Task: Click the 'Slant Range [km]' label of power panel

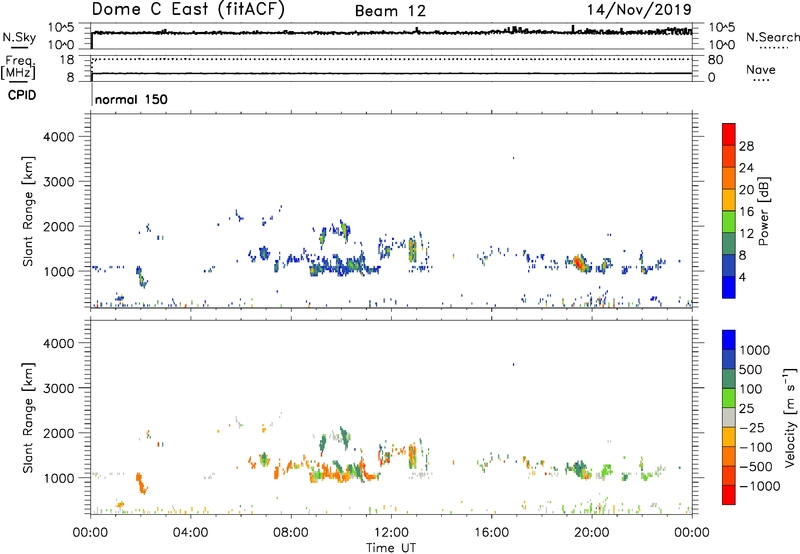Action: pos(28,211)
